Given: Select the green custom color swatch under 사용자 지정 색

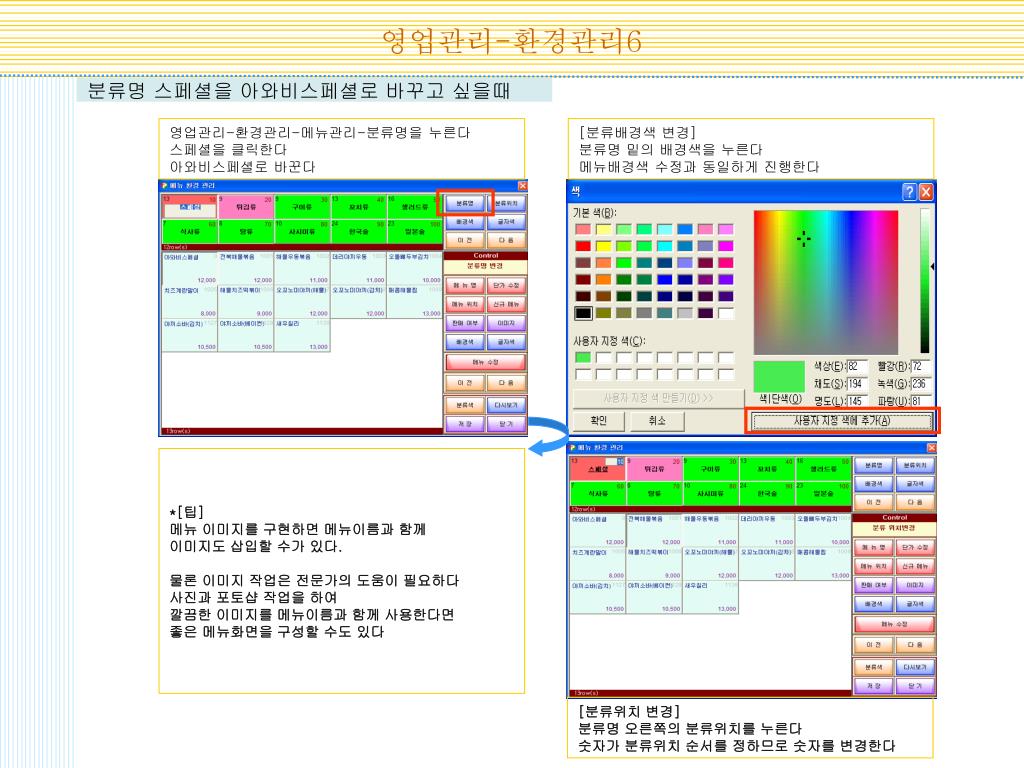Looking at the screenshot, I should pyautogui.click(x=583, y=357).
